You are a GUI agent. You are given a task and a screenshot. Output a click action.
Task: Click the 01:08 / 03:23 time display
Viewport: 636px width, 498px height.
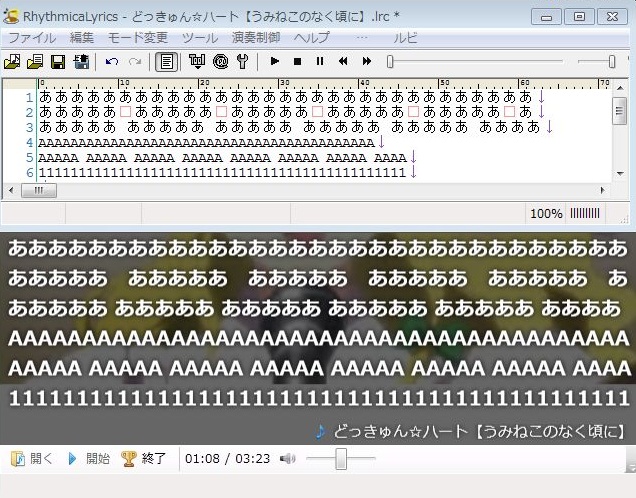pos(227,459)
